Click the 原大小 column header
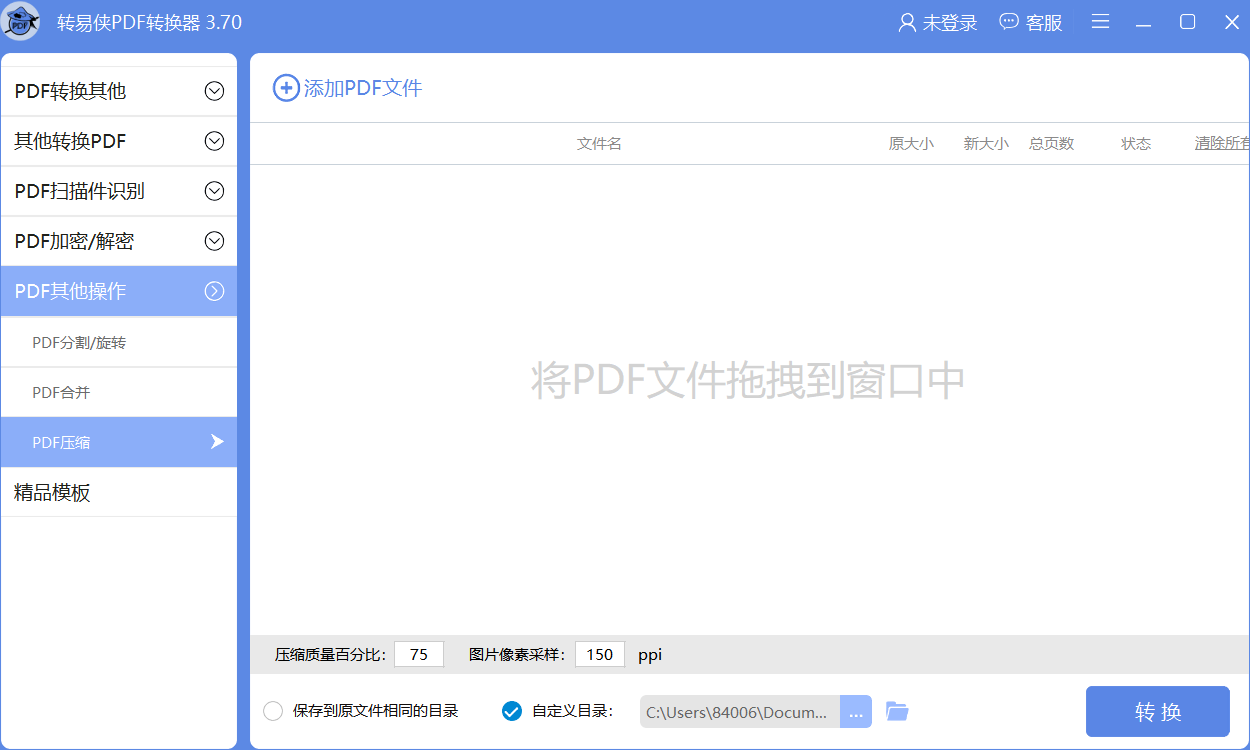The image size is (1250, 750). tap(911, 144)
